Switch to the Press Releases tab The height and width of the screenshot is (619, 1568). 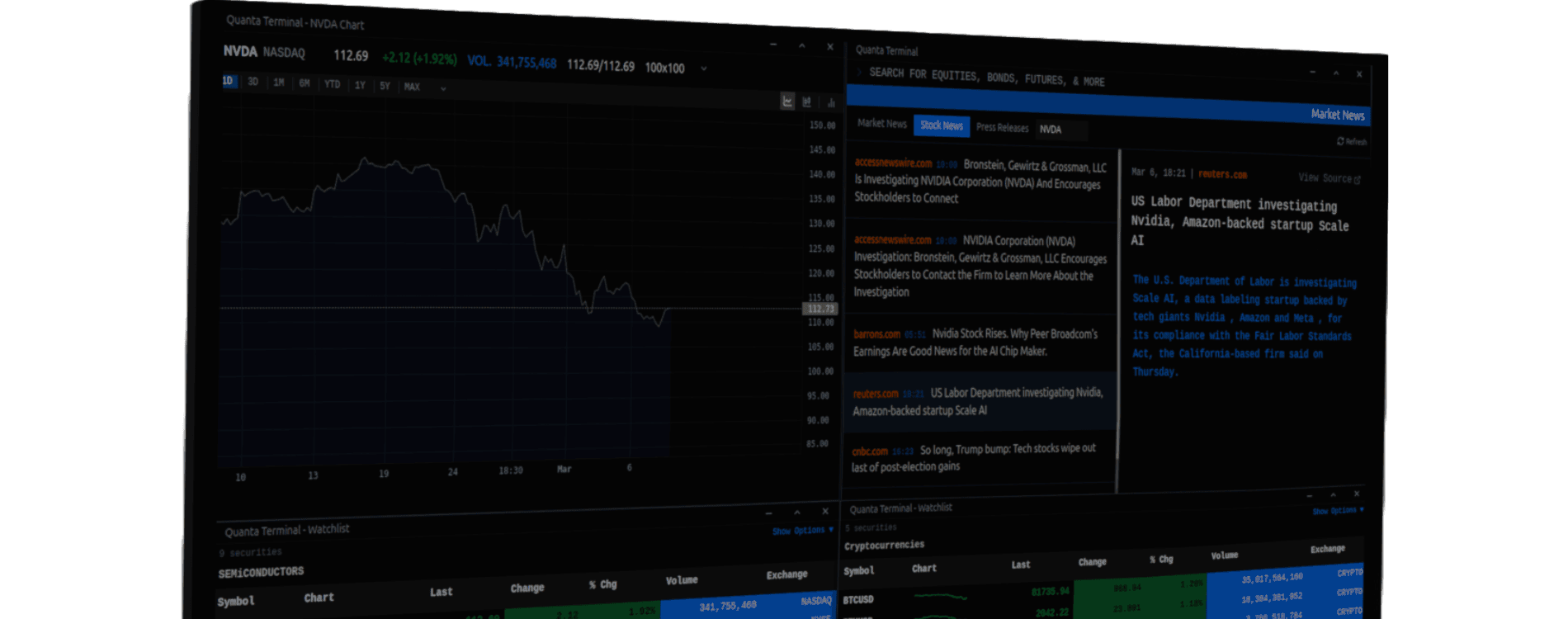coord(1003,128)
